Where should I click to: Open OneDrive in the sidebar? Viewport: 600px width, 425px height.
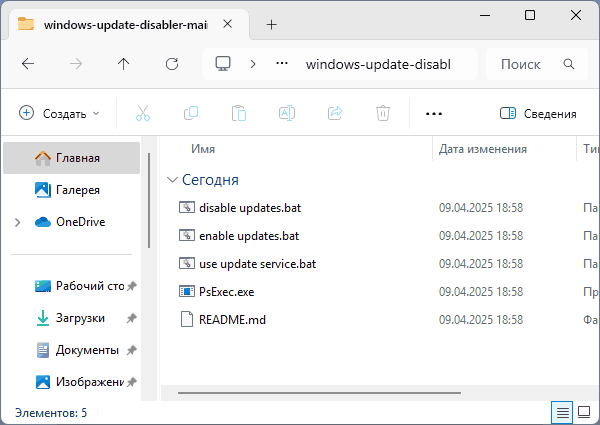click(x=72, y=222)
